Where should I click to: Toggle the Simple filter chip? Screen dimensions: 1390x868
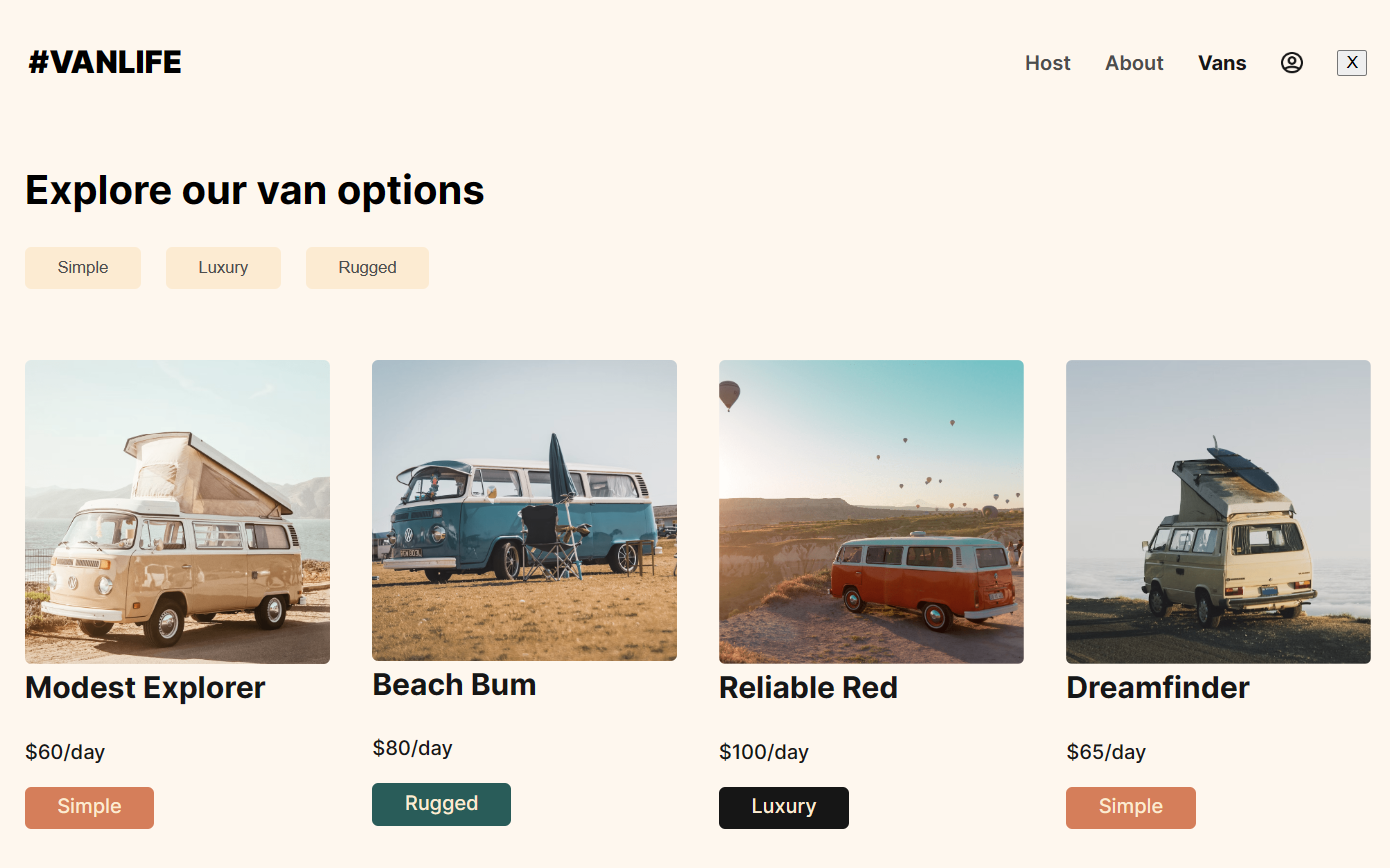point(83,268)
